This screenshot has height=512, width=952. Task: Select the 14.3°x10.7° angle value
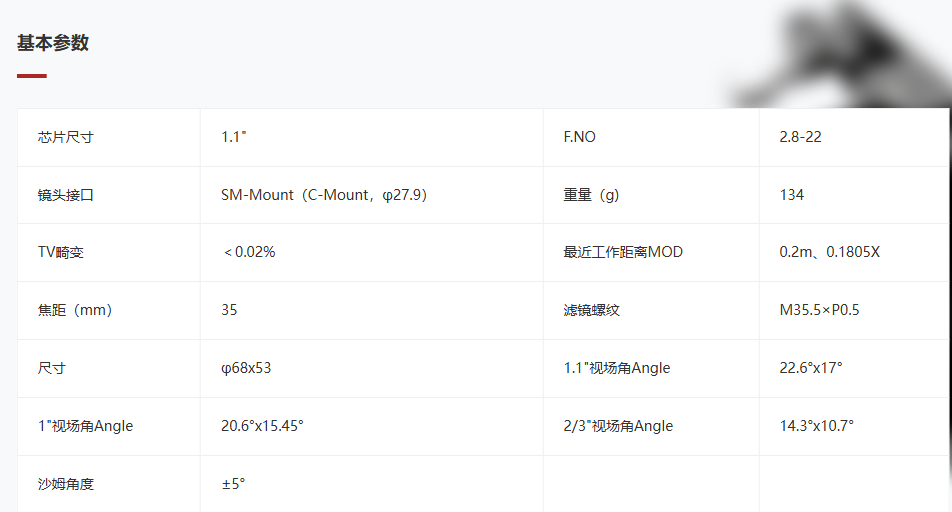point(817,426)
